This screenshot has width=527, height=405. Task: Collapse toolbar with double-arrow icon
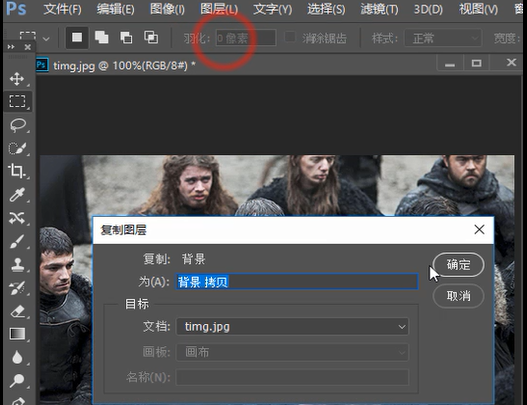pyautogui.click(x=11, y=47)
